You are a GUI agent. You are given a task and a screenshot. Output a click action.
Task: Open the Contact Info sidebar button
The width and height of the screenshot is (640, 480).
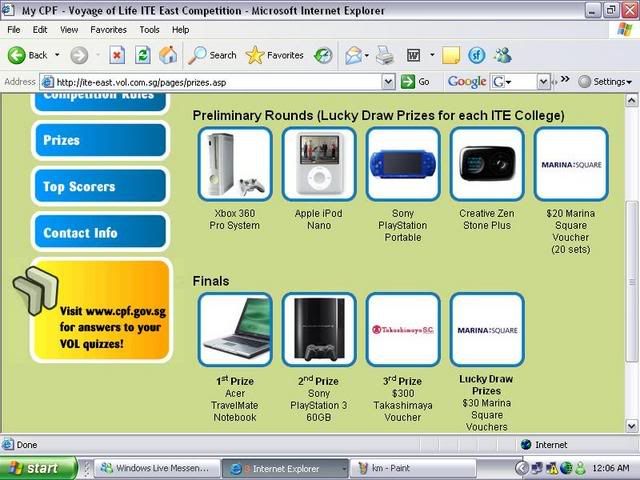coord(100,232)
